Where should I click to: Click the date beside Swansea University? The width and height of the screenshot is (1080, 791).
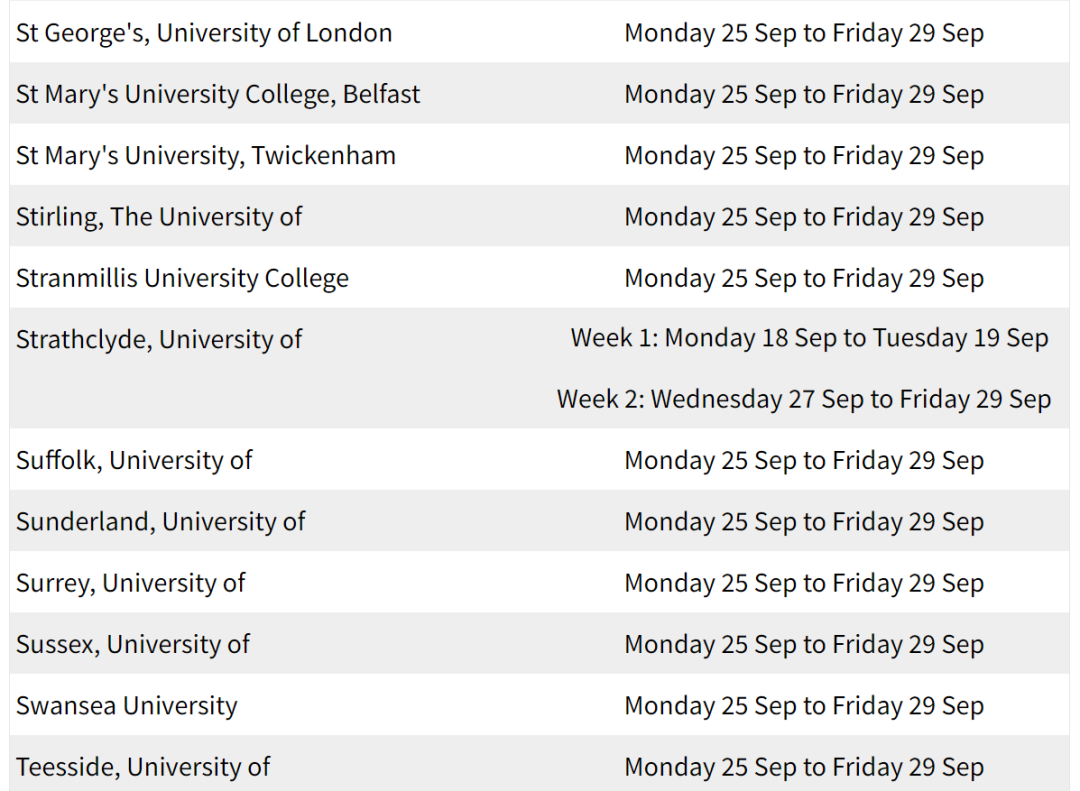804,706
